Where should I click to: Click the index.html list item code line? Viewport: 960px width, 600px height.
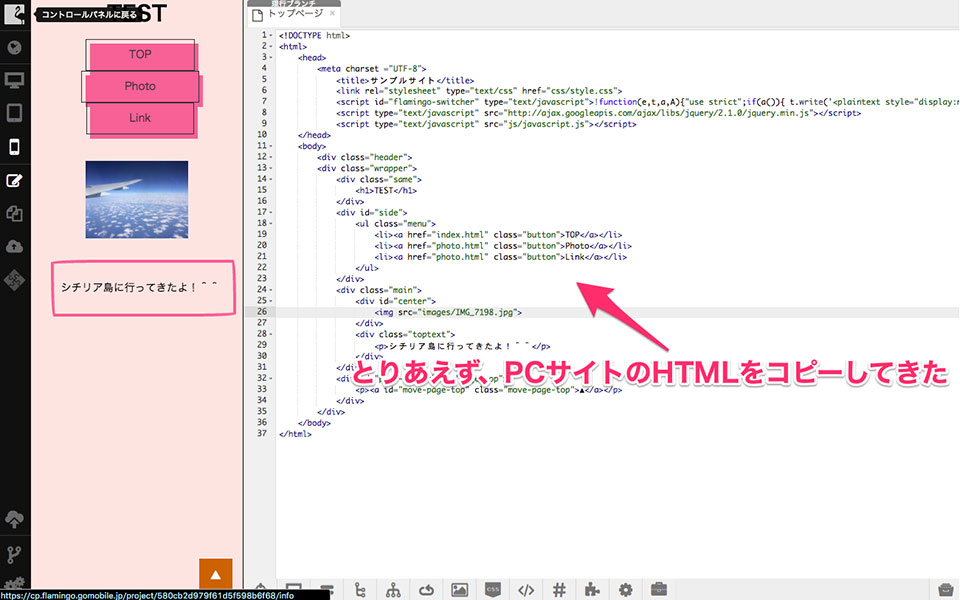pyautogui.click(x=498, y=234)
